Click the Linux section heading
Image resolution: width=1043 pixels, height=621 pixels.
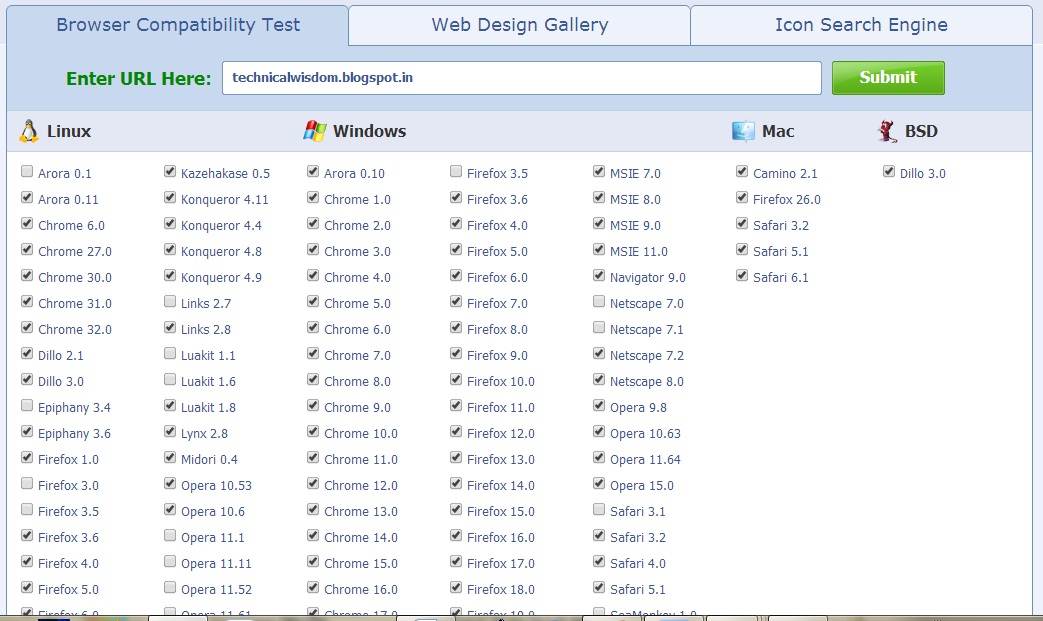pyautogui.click(x=69, y=131)
